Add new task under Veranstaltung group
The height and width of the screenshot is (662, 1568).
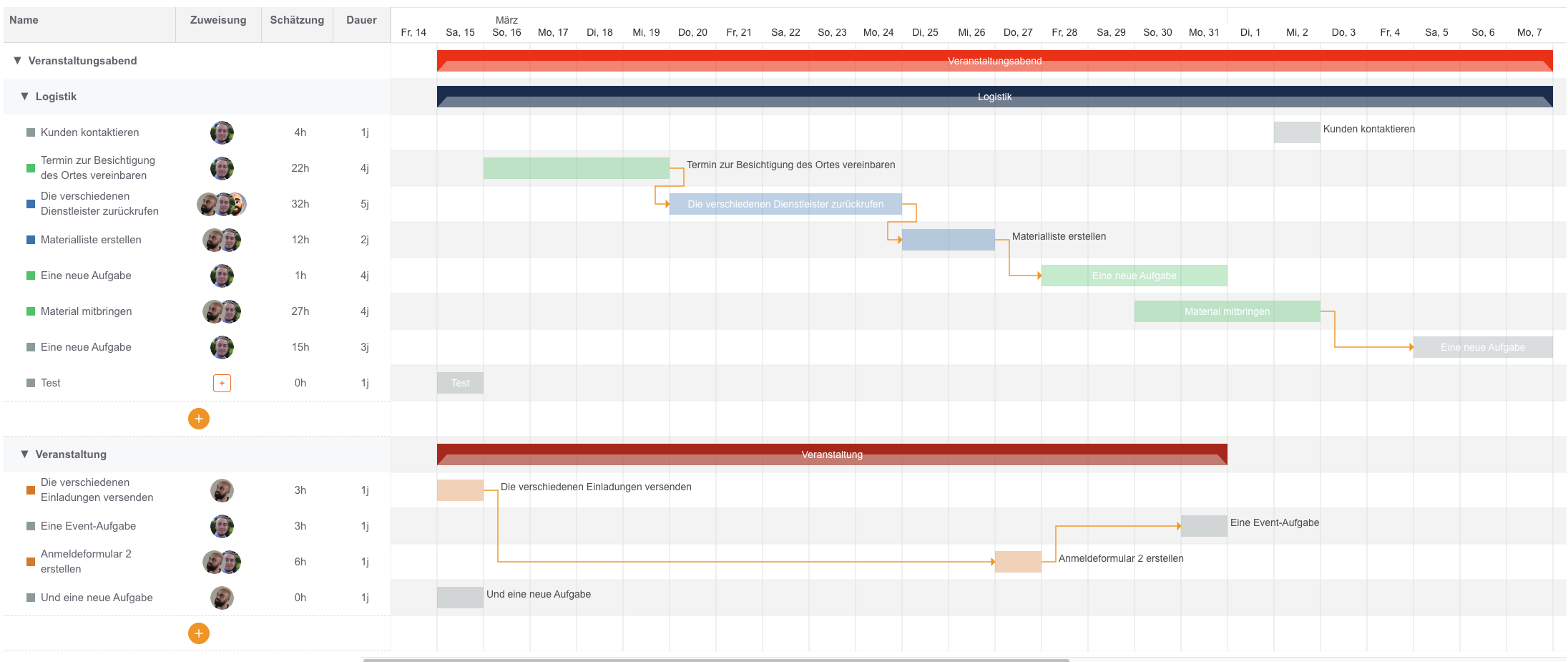(x=199, y=633)
